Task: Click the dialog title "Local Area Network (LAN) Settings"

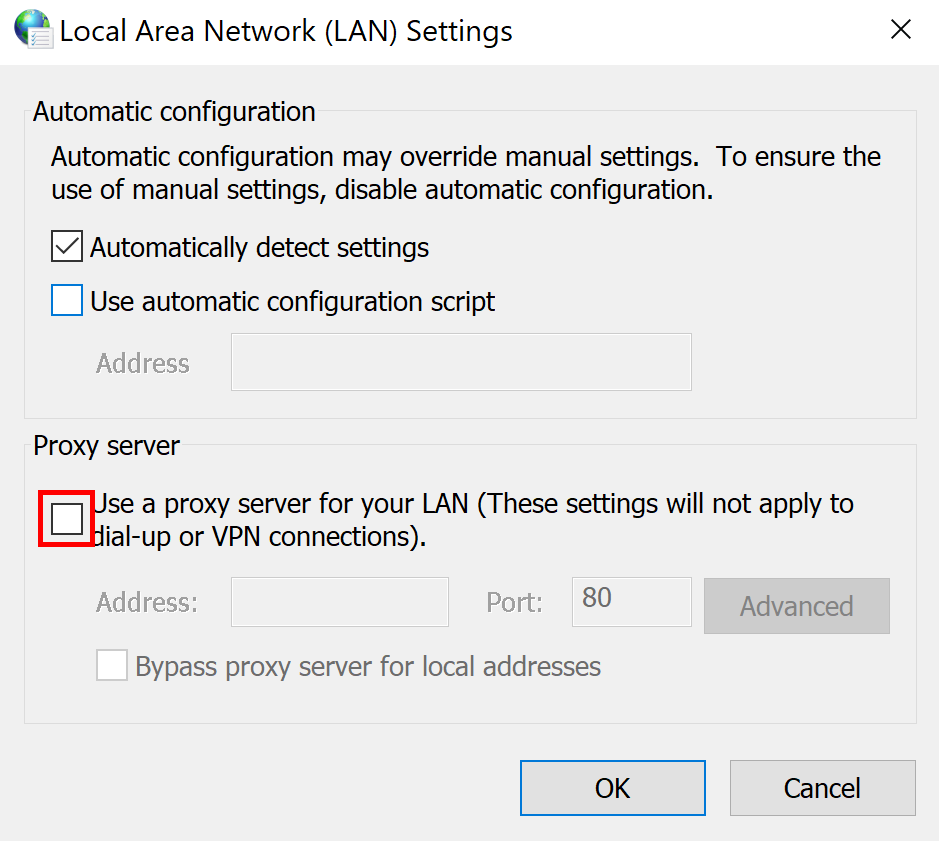Action: click(x=286, y=32)
